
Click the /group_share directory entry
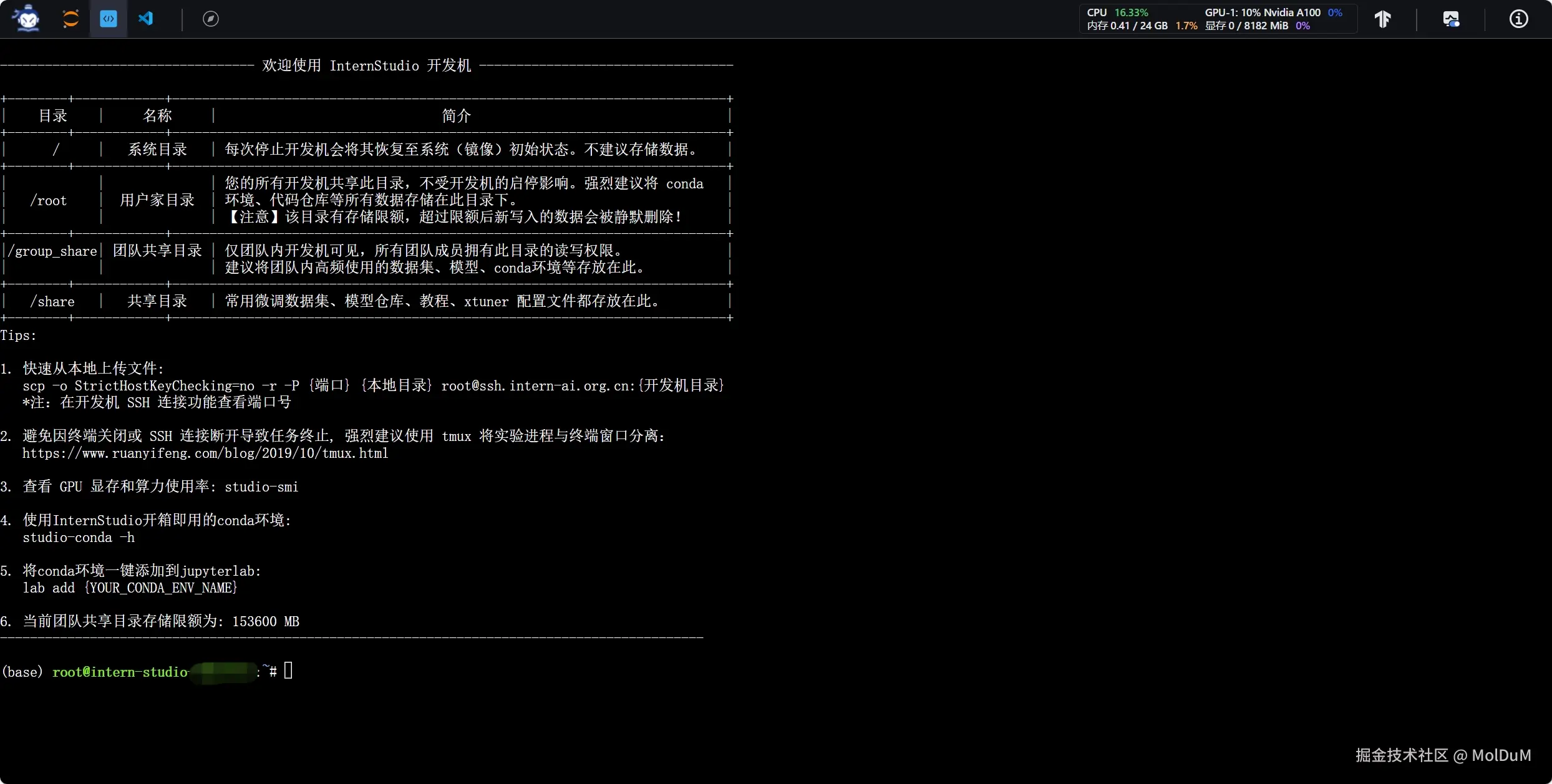(52, 251)
